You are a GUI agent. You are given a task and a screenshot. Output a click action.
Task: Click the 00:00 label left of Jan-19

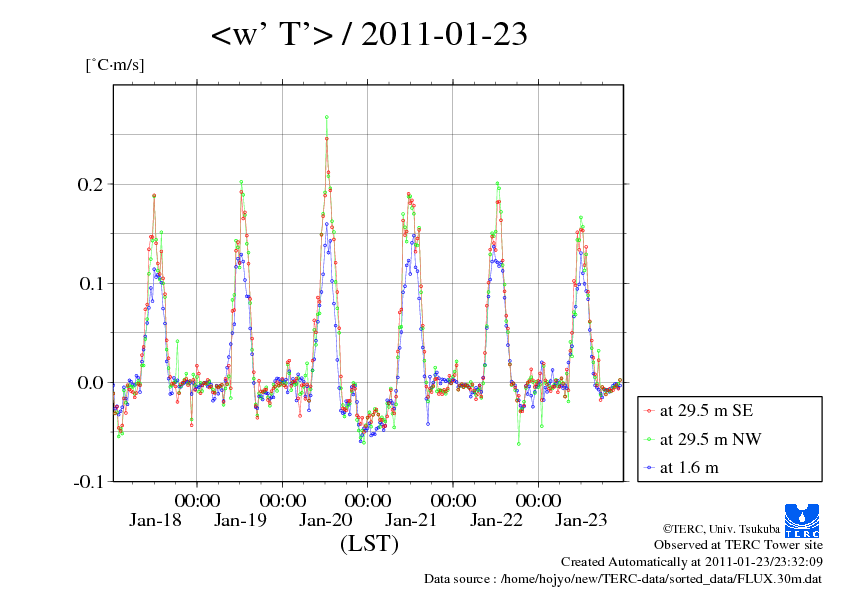(x=197, y=500)
